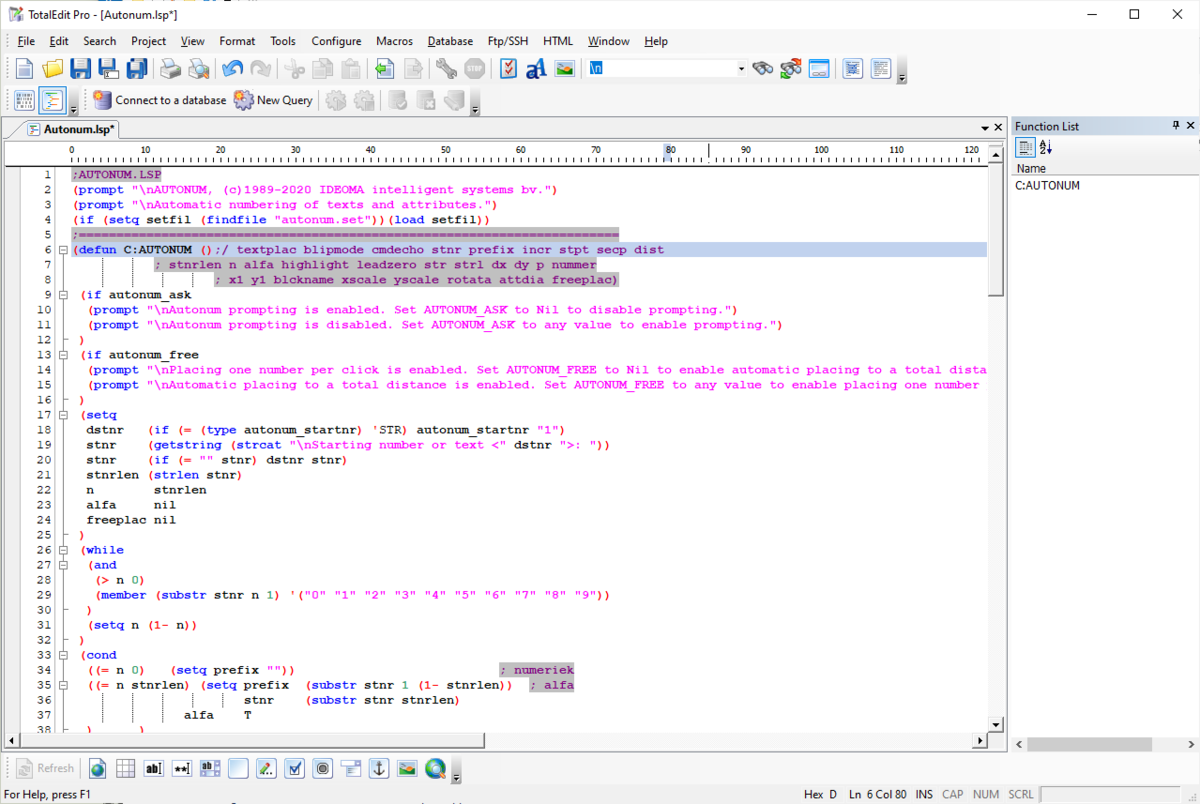Viewport: 1200px width, 804px height.
Task: Open a file with the folder icon
Action: click(x=52, y=69)
